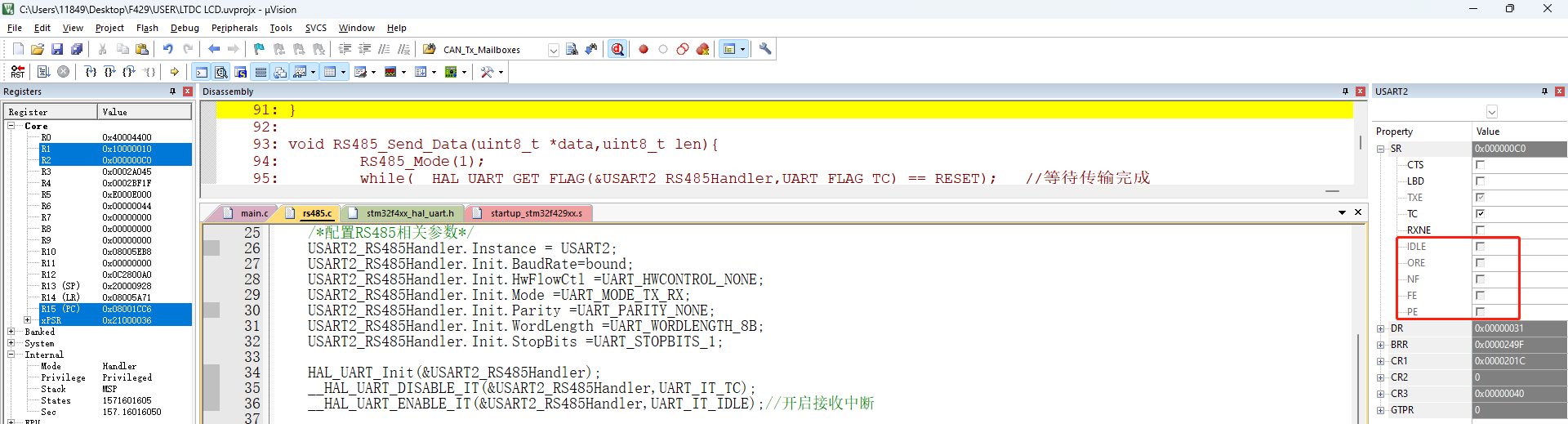Click the Start/Stop Debug Session icon
1568x424 pixels.
617,49
